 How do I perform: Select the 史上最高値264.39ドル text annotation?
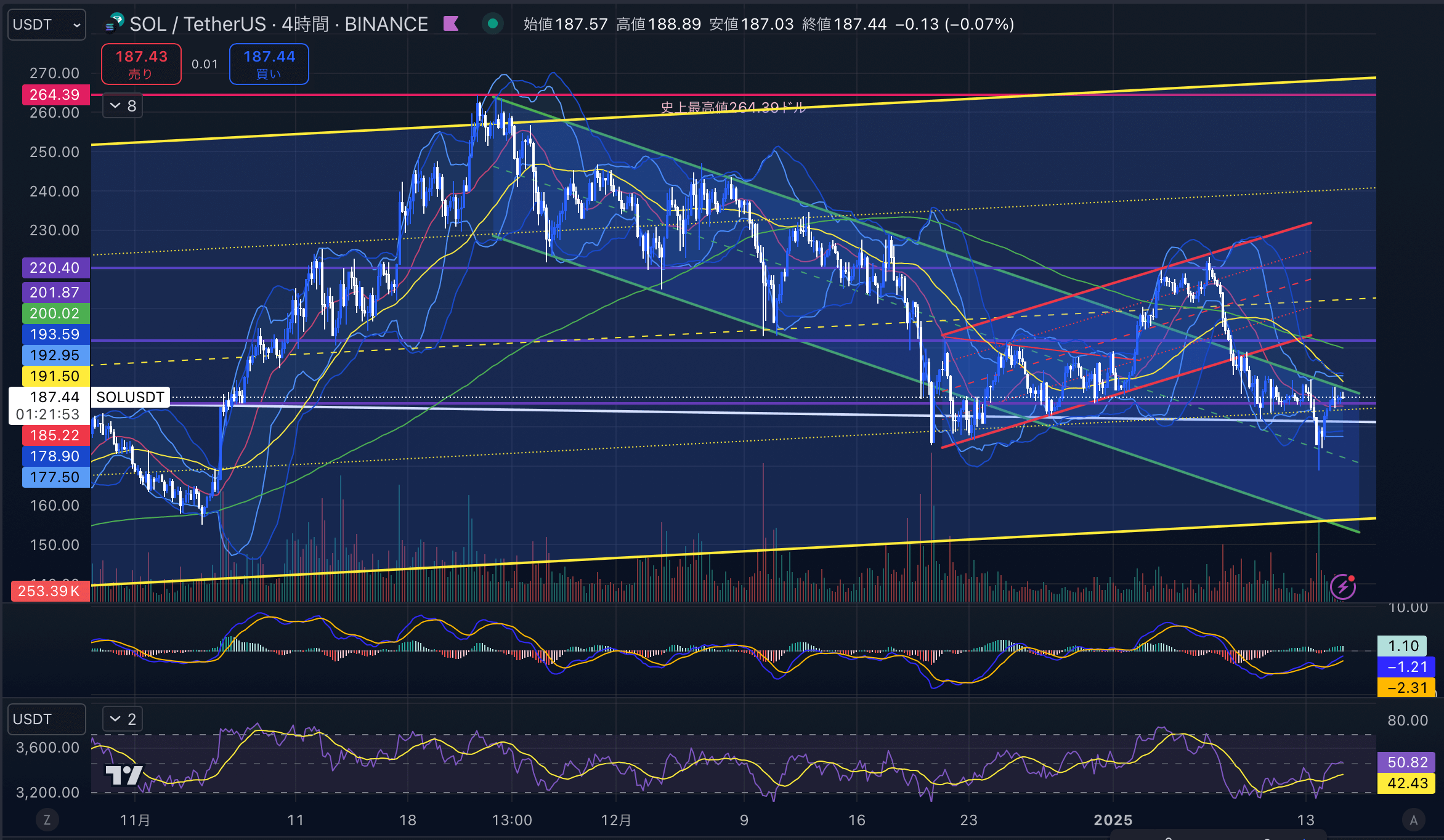point(732,107)
